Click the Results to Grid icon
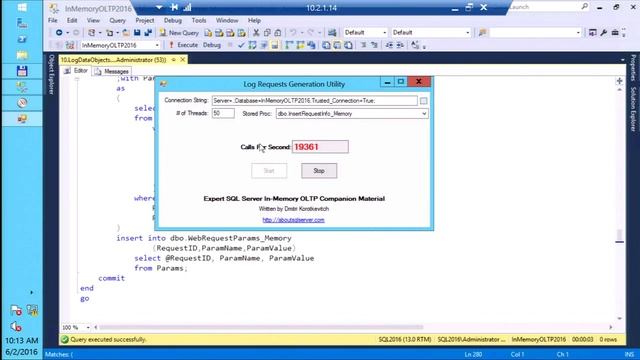The image size is (640, 360). [337, 45]
